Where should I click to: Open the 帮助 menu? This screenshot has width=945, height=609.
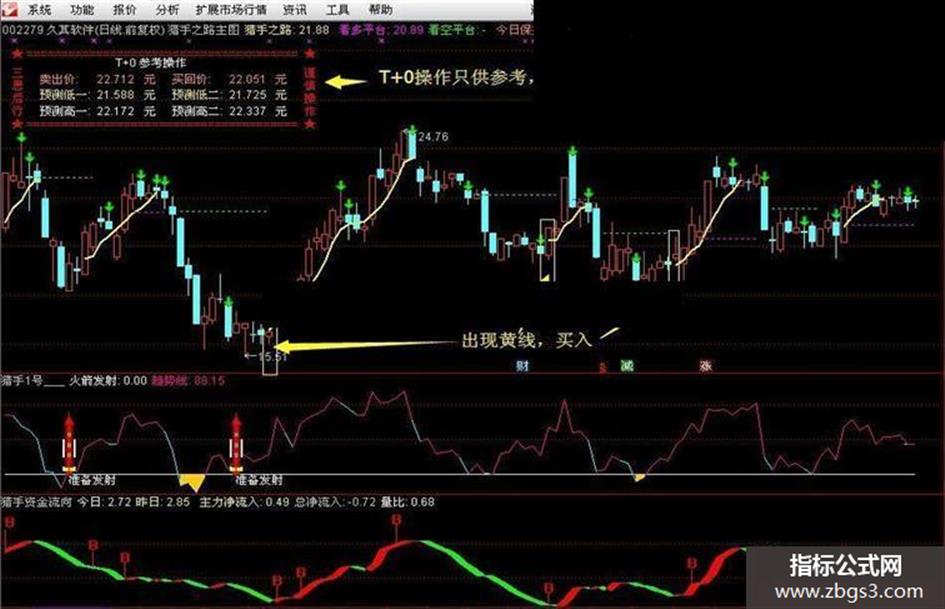click(x=380, y=10)
